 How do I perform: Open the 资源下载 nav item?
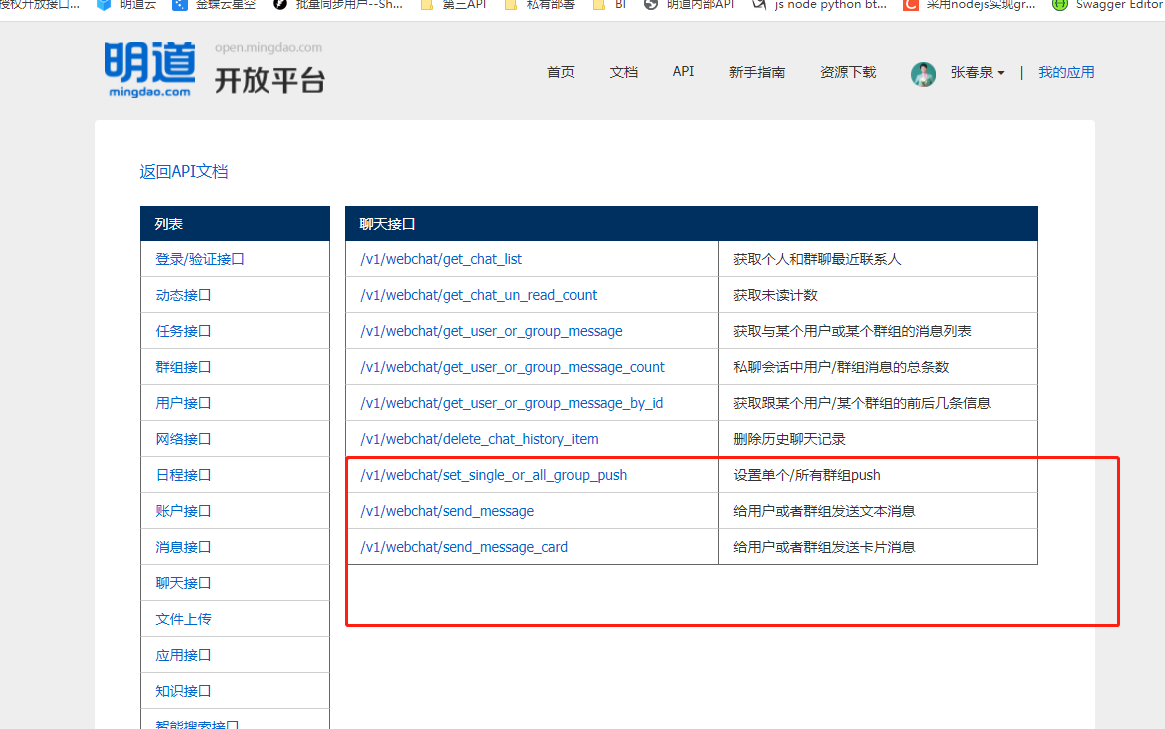point(847,72)
